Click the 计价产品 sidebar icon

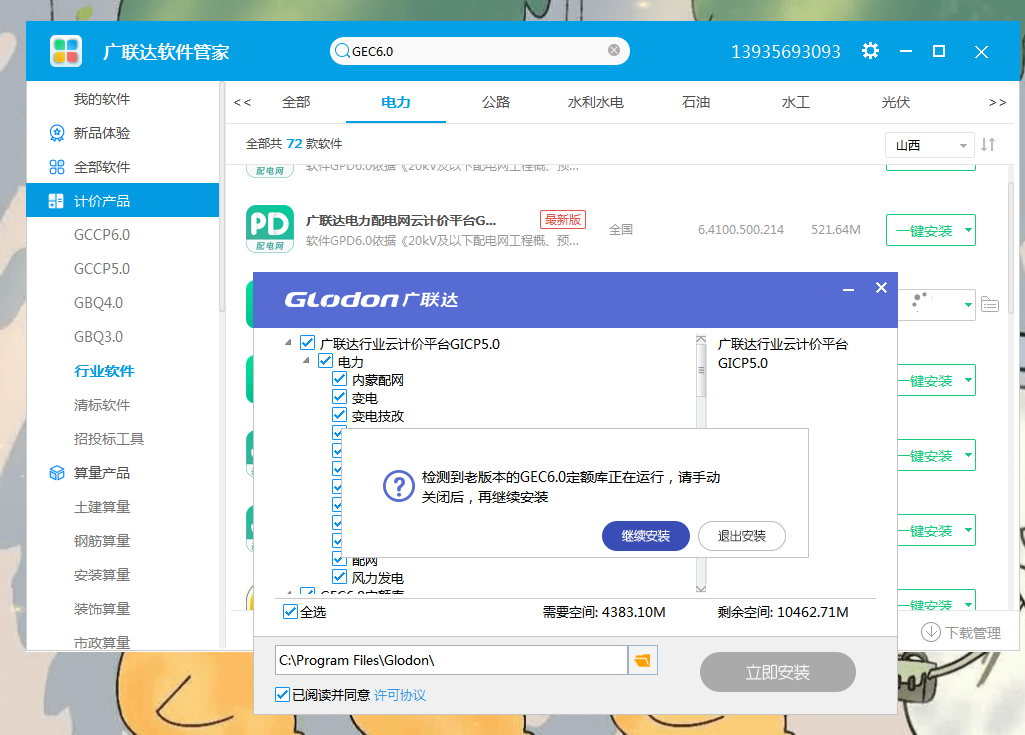pyautogui.click(x=56, y=201)
